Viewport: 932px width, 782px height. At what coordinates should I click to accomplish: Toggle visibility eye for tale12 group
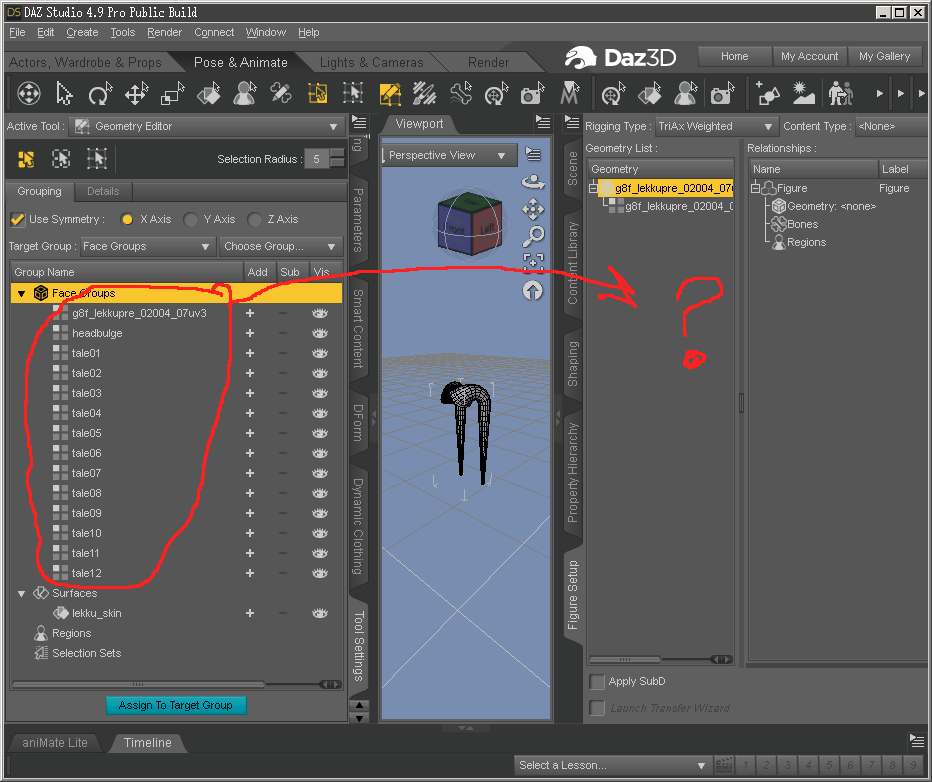point(320,573)
